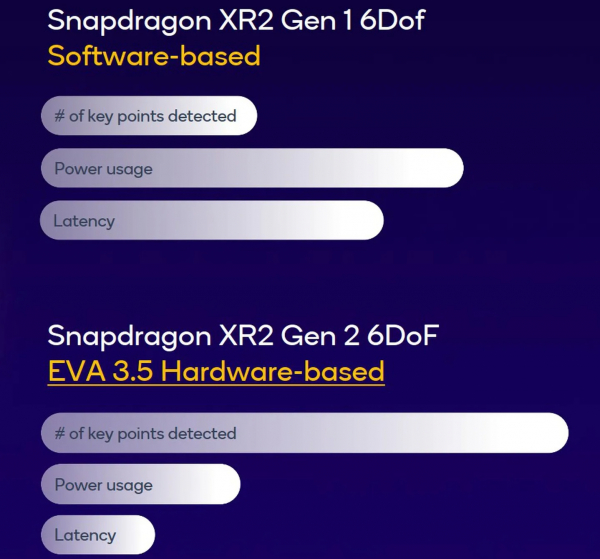
Task: Click '6Dof' in the Gen 1 heading
Action: click(x=392, y=20)
